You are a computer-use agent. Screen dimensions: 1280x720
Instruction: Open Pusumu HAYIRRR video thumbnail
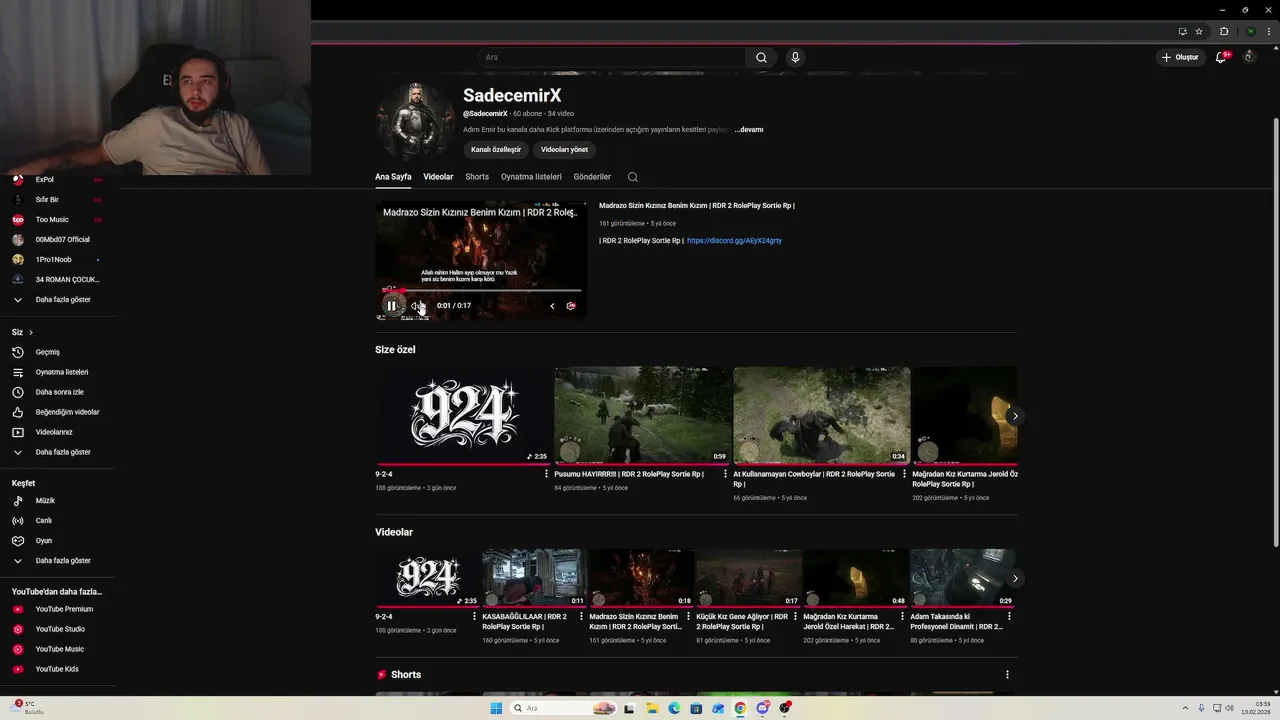tap(643, 415)
